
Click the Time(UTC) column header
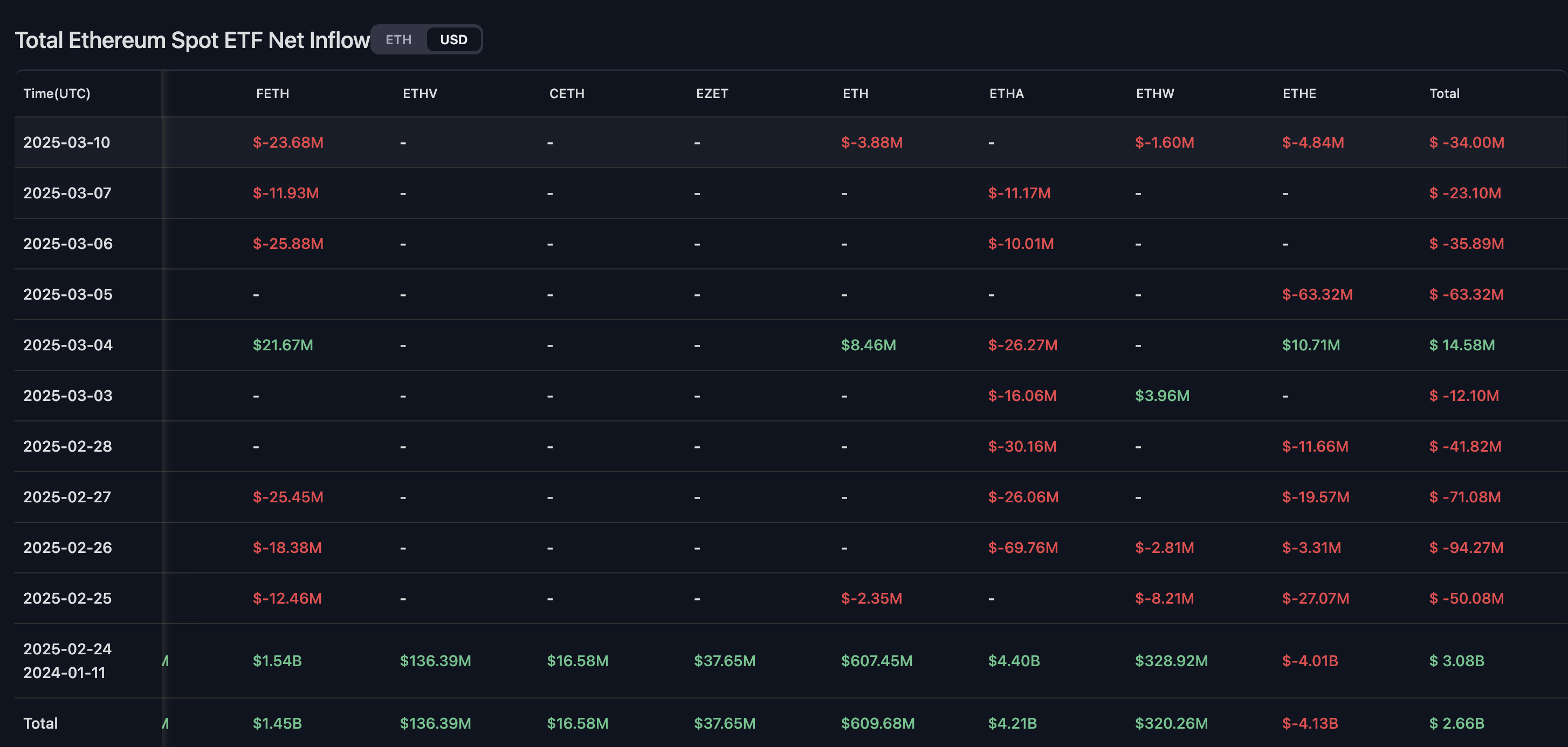click(57, 94)
